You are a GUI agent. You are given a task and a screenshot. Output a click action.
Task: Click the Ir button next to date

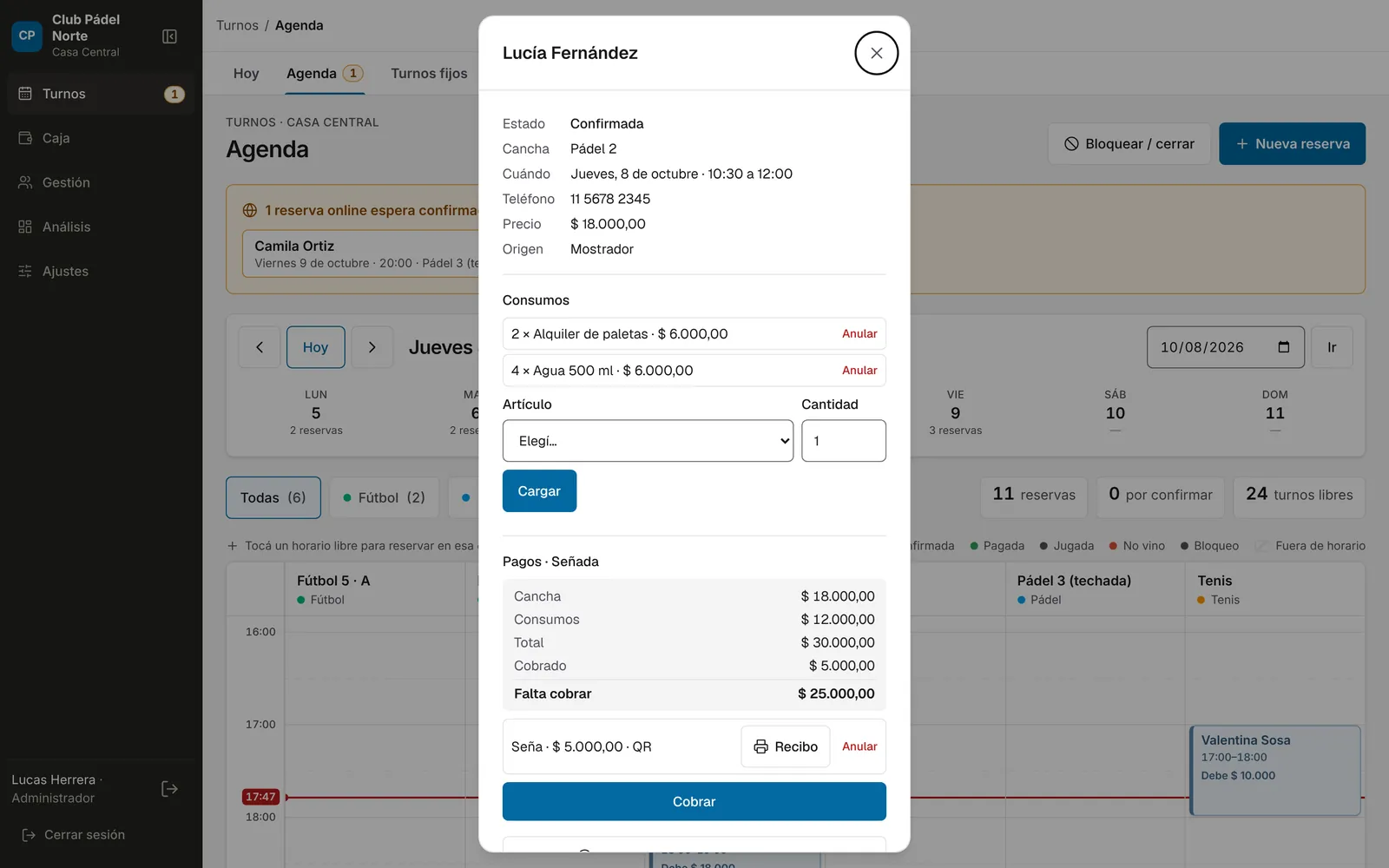click(1332, 347)
